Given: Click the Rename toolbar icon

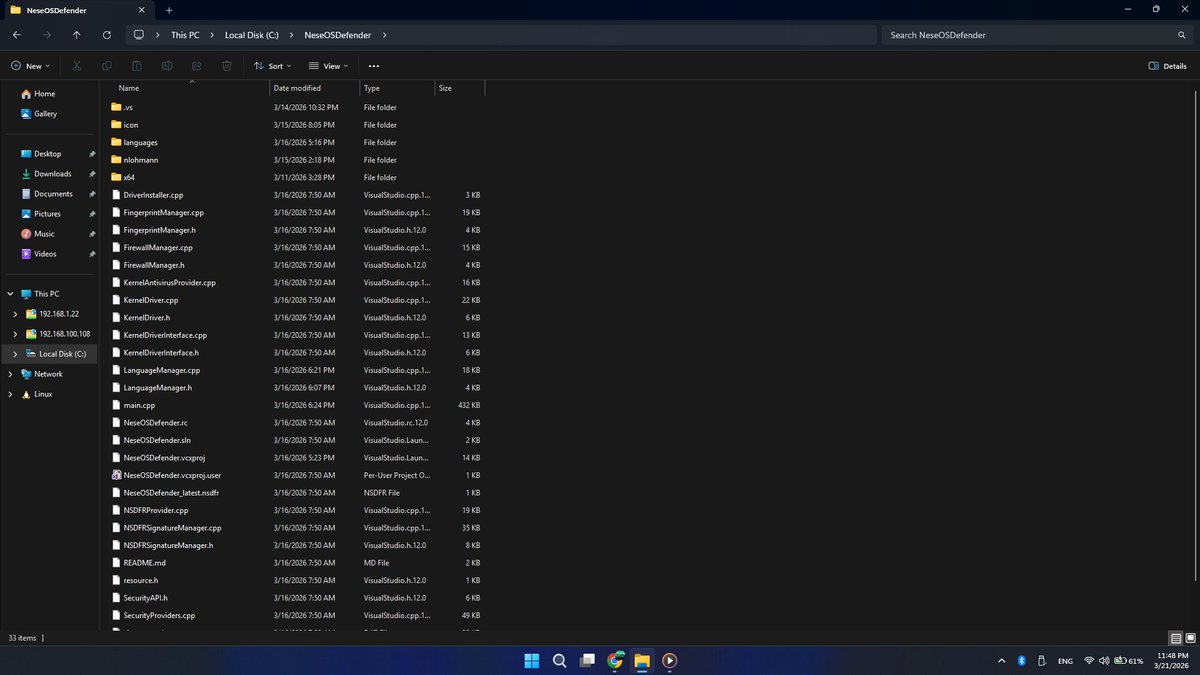Looking at the screenshot, I should [x=167, y=66].
